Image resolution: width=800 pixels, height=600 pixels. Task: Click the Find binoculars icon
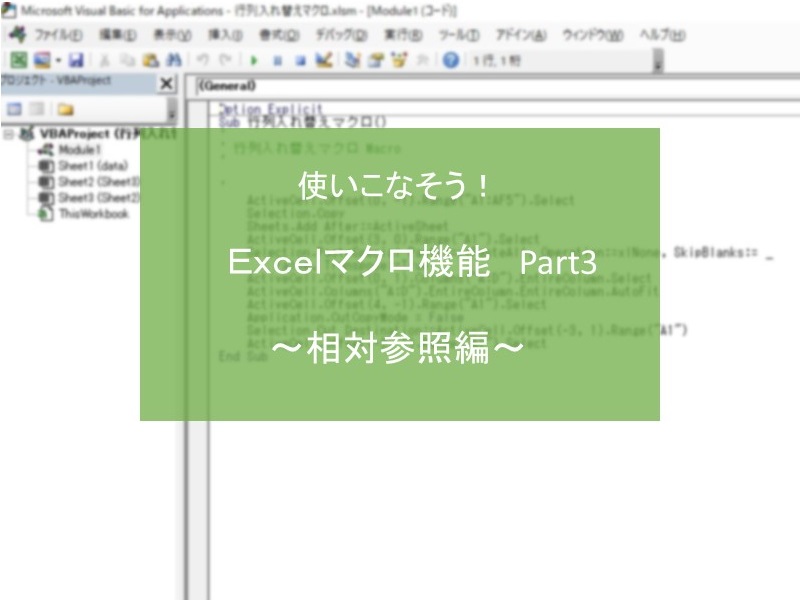(x=174, y=60)
